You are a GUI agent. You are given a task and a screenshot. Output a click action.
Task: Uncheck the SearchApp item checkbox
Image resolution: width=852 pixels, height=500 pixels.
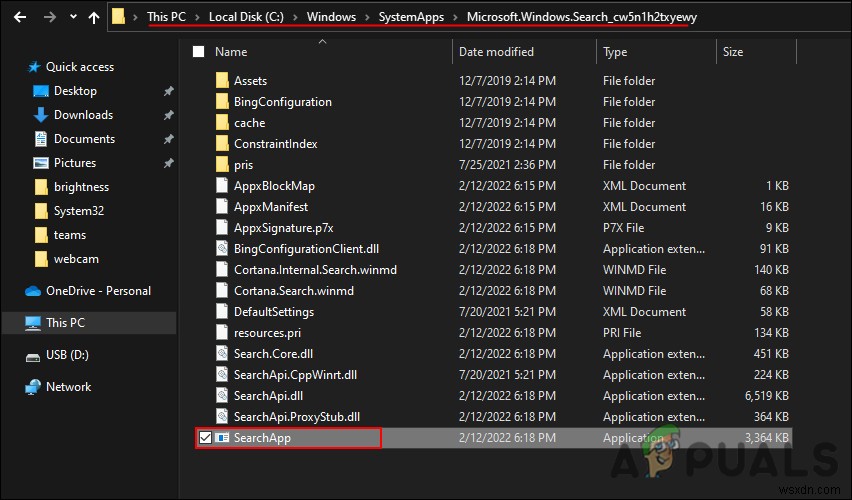pyautogui.click(x=205, y=438)
